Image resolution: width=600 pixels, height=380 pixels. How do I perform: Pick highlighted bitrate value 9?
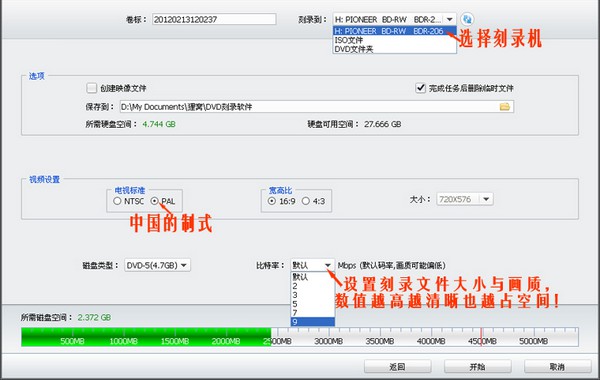pyautogui.click(x=313, y=322)
